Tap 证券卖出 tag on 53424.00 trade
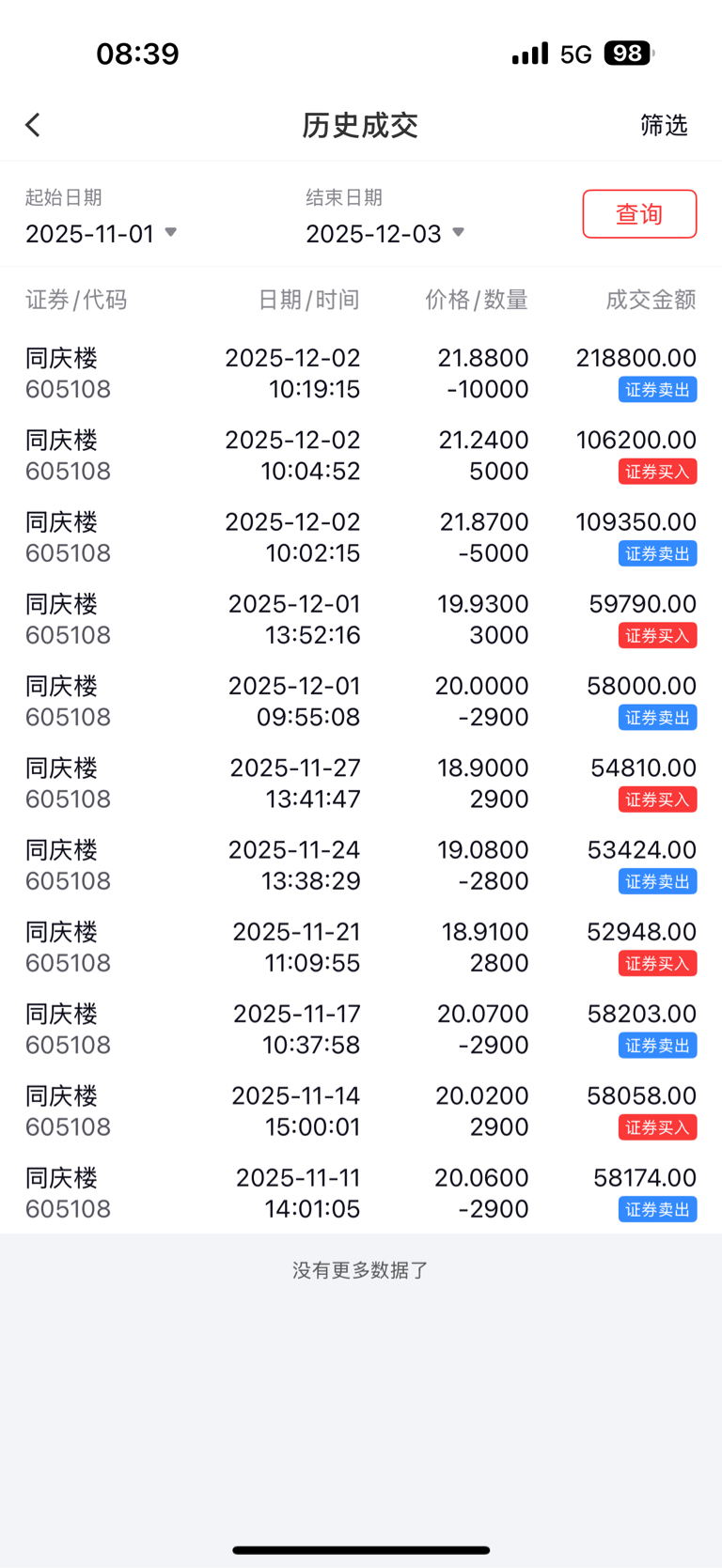Screen dimensions: 722x1568 point(657,881)
